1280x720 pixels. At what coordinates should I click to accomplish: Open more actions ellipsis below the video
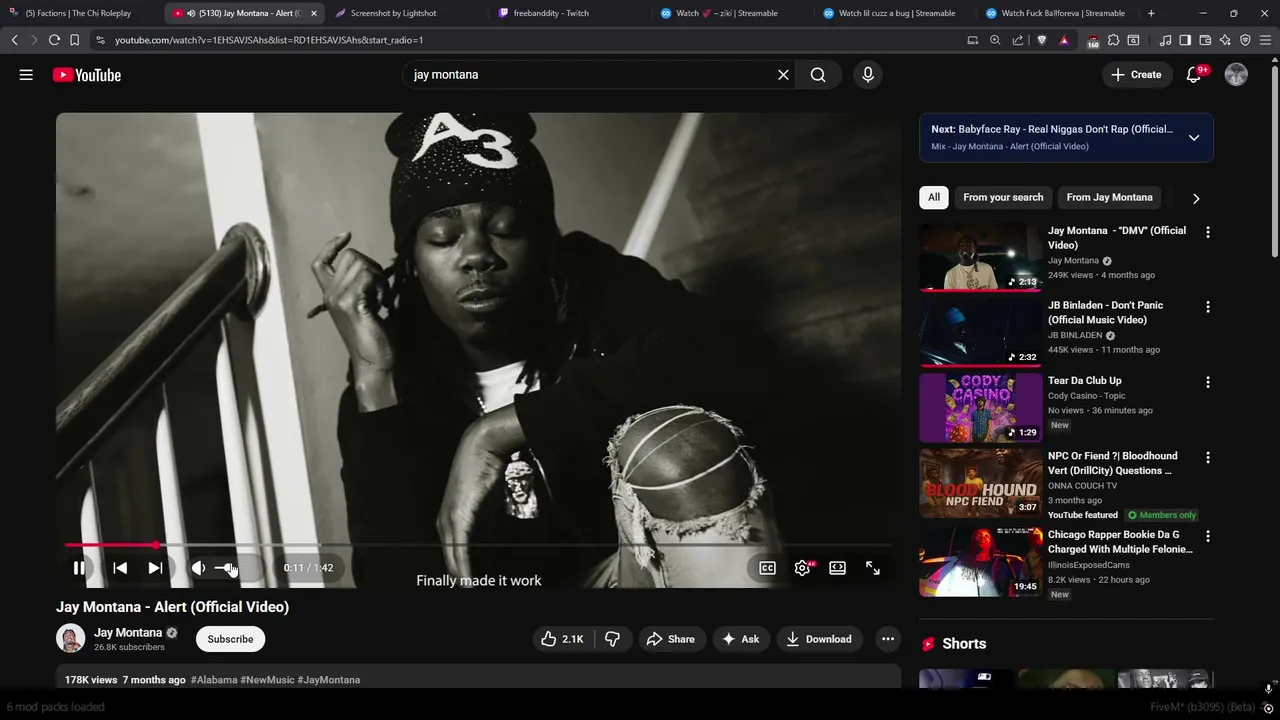coord(887,639)
